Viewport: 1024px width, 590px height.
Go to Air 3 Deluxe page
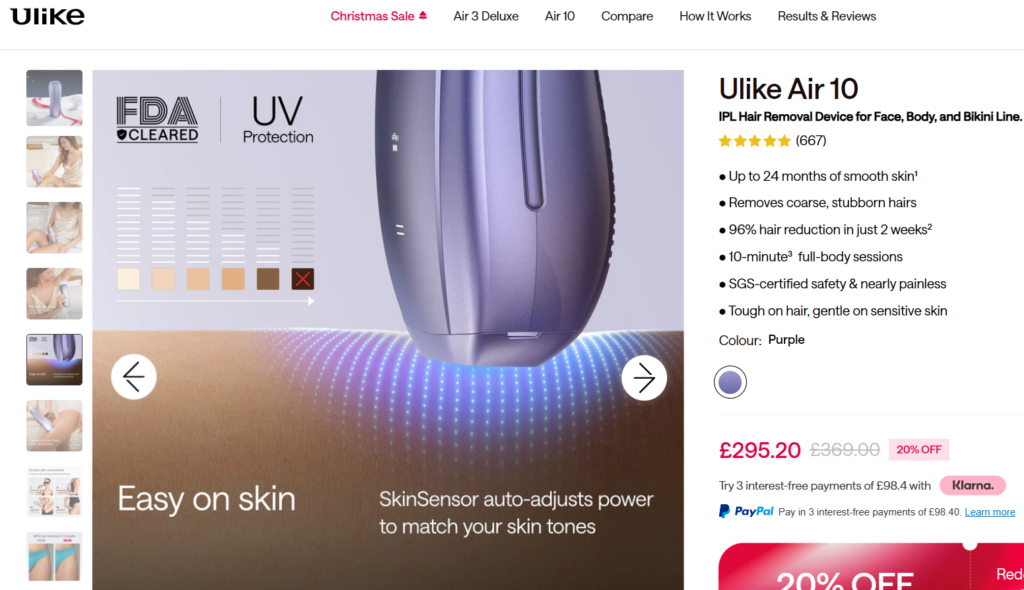pos(486,16)
